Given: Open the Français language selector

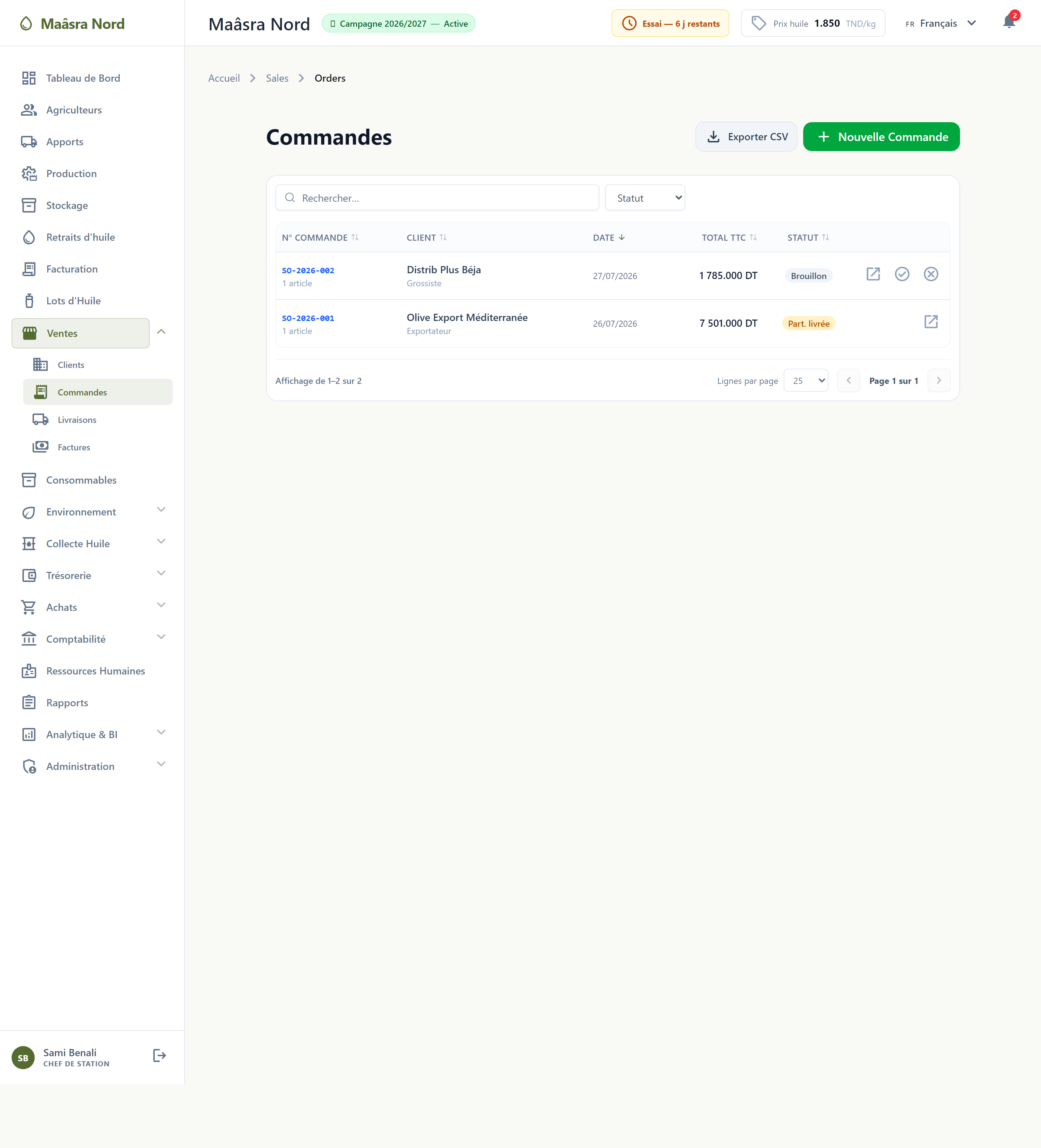Looking at the screenshot, I should [941, 23].
